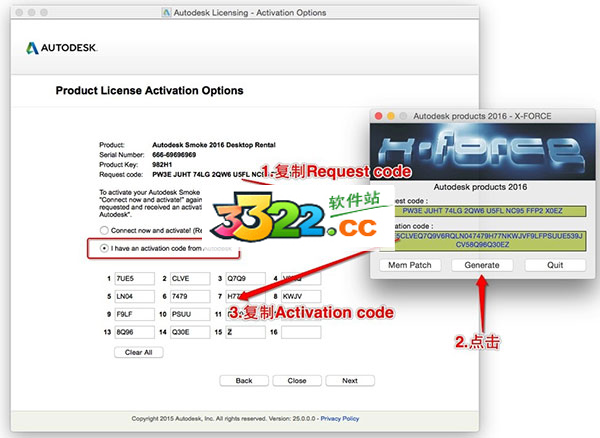600x438 pixels.
Task: Click activation field 10 containing PSUU
Action: click(x=190, y=314)
